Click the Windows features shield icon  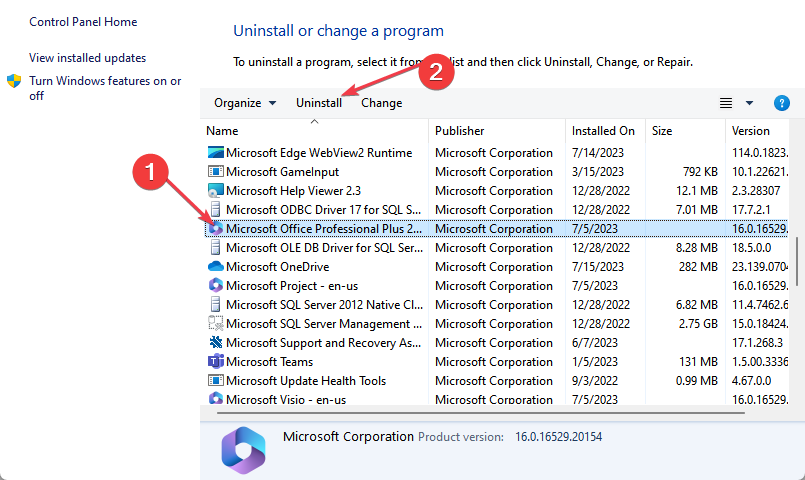coord(15,81)
